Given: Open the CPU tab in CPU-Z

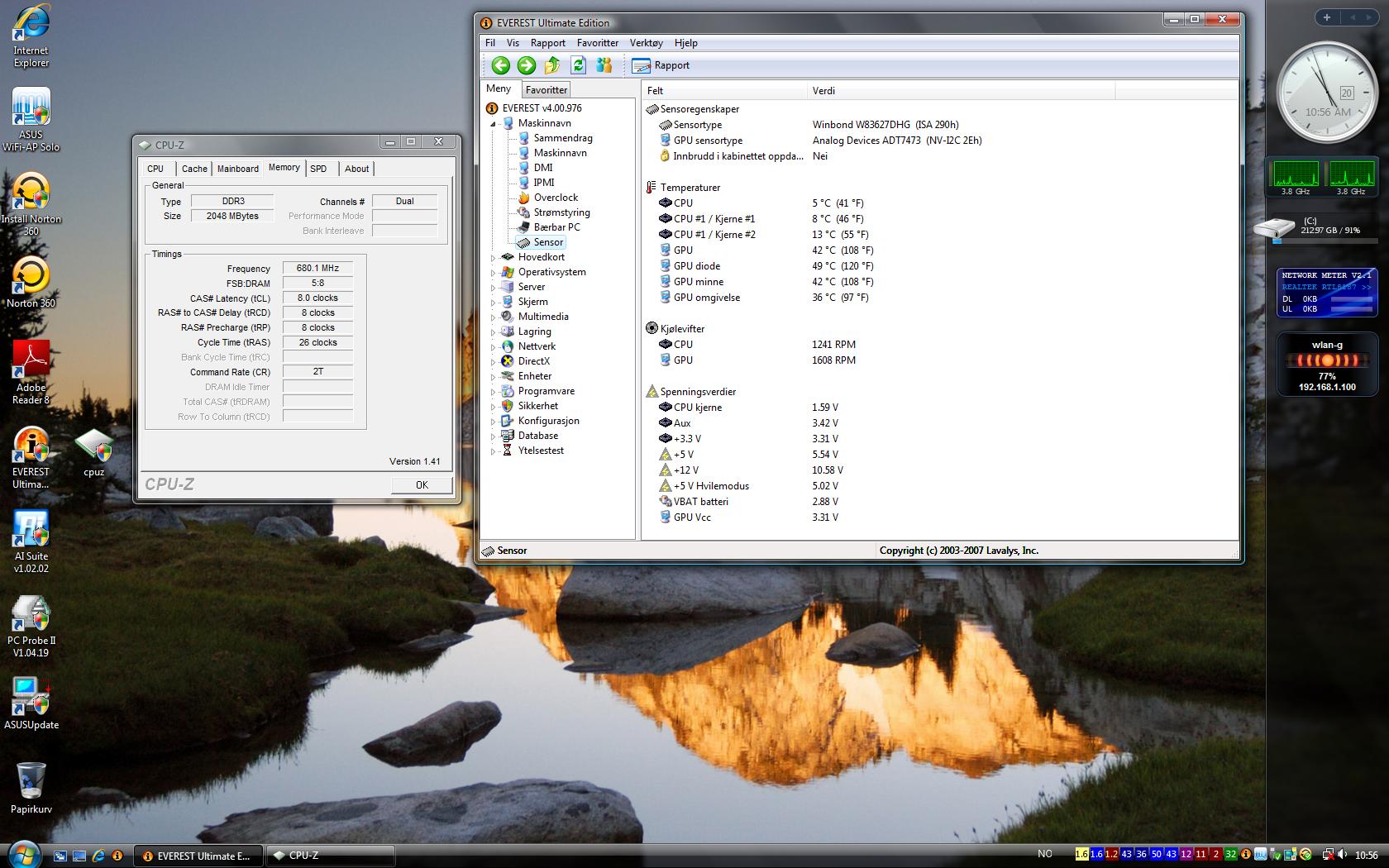Looking at the screenshot, I should [x=155, y=169].
